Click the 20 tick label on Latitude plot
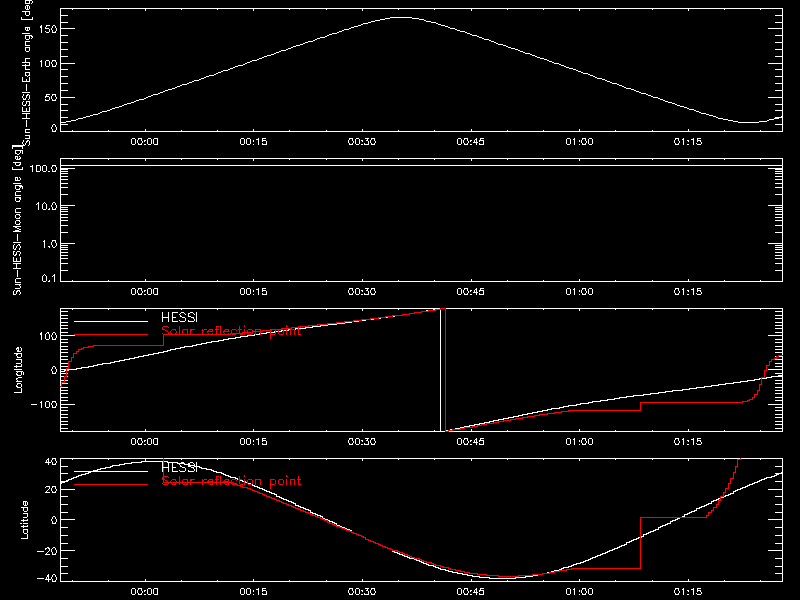Image resolution: width=800 pixels, height=600 pixels. [x=51, y=490]
